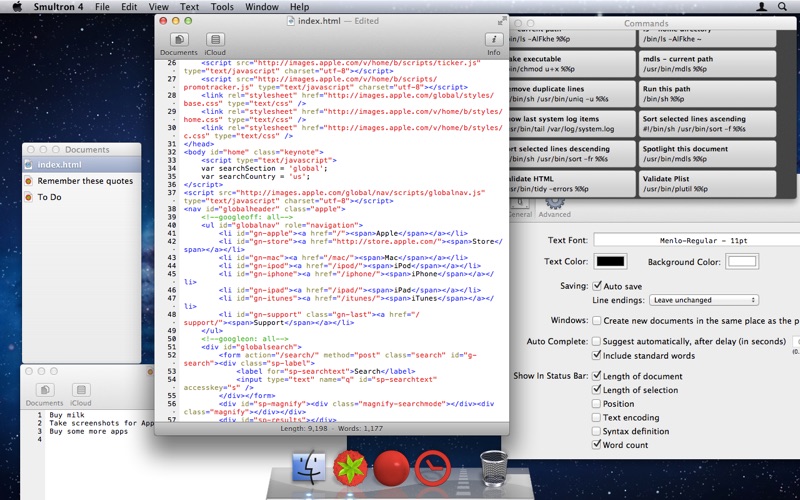Open the Smultron 4 menu

click(x=59, y=7)
